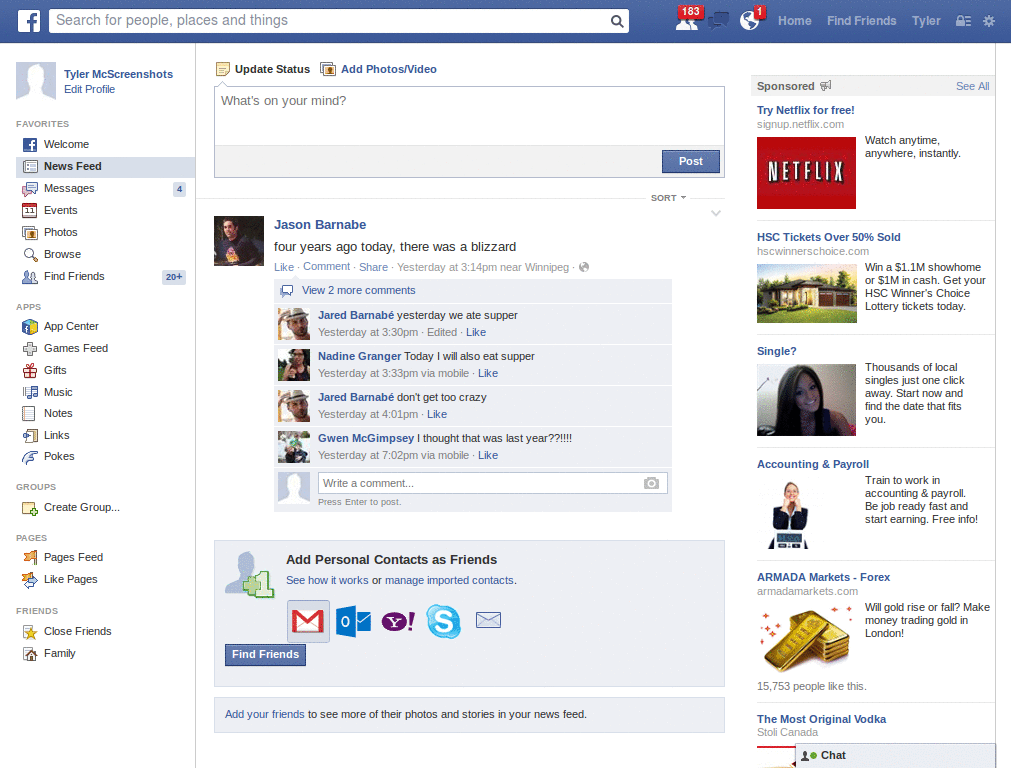This screenshot has height=768, width=1024.
Task: Click the Create Group icon
Action: [29, 508]
